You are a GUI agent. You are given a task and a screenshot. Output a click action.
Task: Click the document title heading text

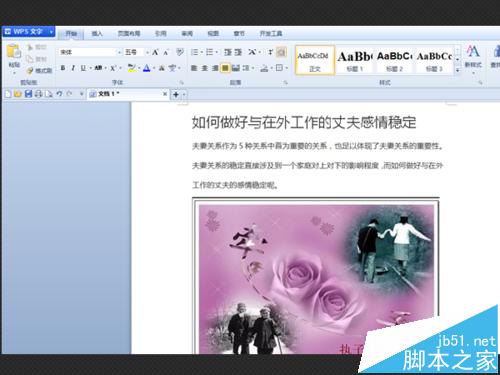point(304,122)
